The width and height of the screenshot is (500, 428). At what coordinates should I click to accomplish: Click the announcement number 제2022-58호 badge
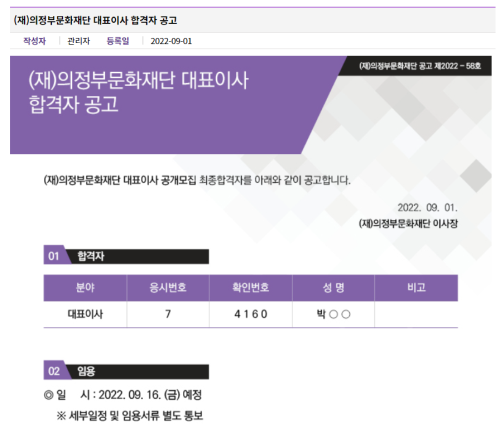420,66
